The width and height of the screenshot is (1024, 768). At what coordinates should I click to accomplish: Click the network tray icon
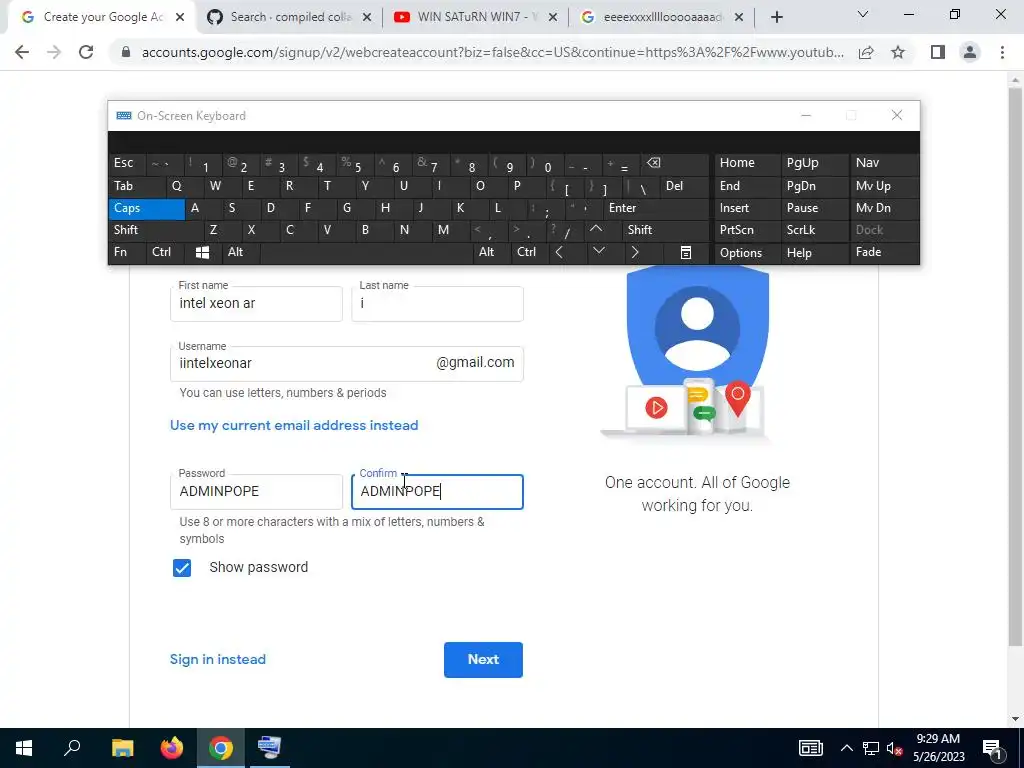coord(871,749)
